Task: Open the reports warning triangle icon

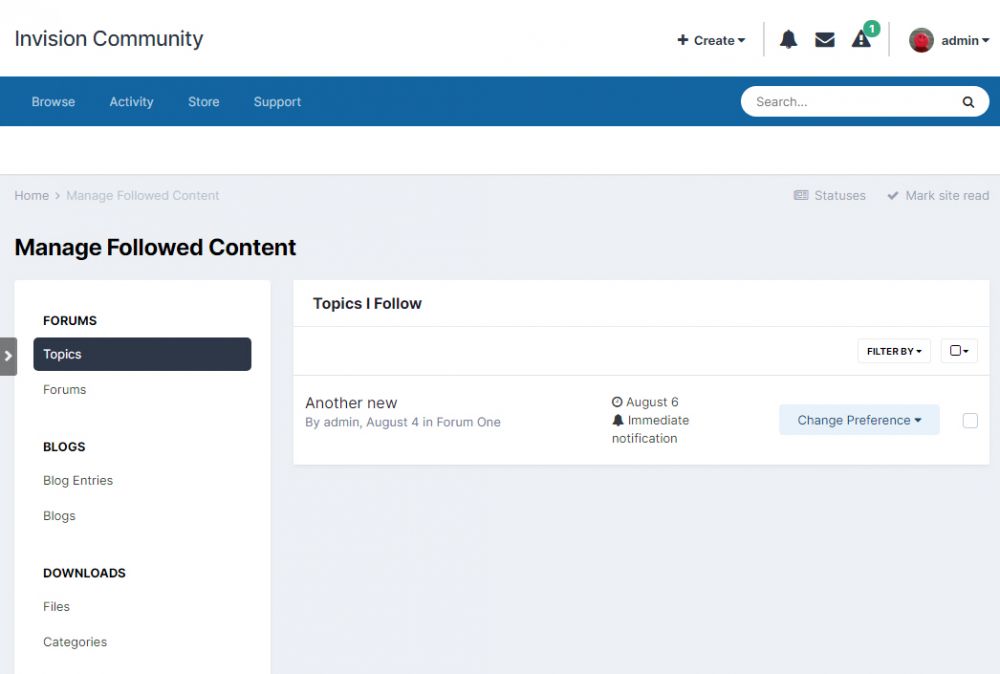Action: 861,40
